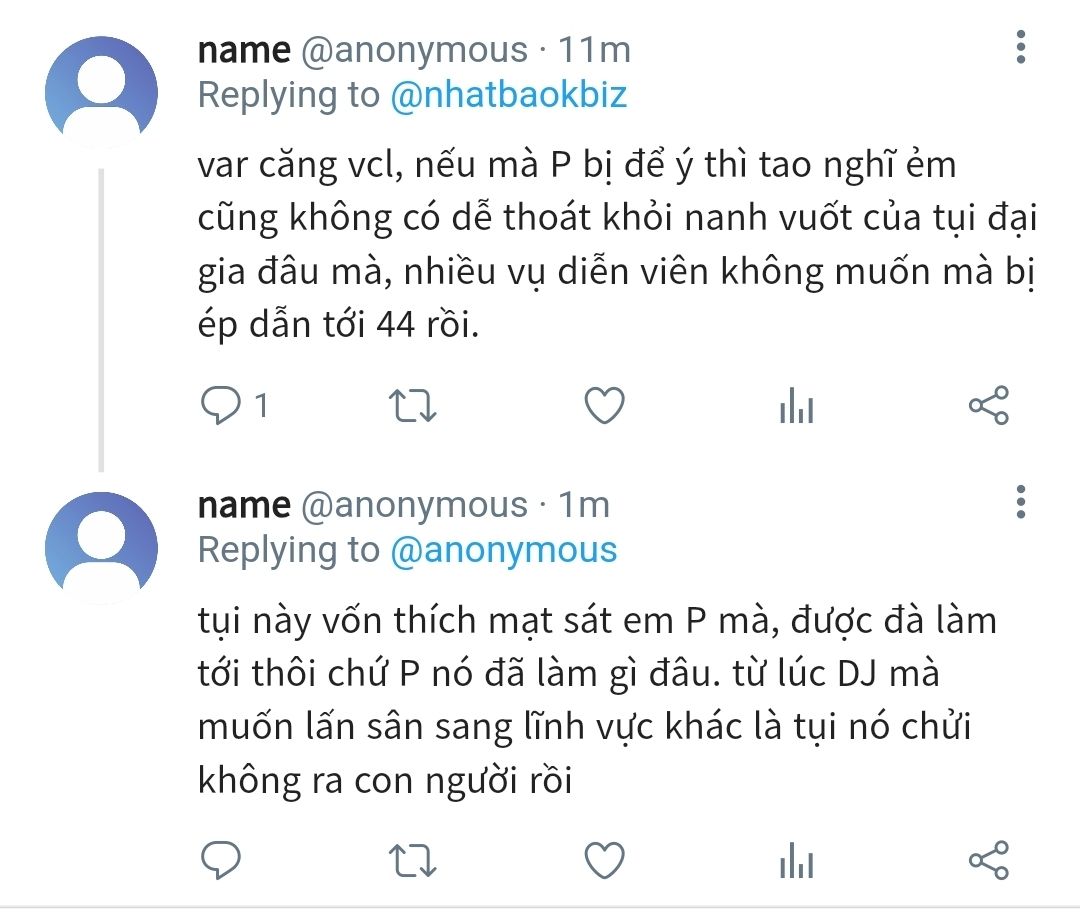The height and width of the screenshot is (920, 1080).
Task: Like the first tweet with heart icon
Action: (605, 405)
